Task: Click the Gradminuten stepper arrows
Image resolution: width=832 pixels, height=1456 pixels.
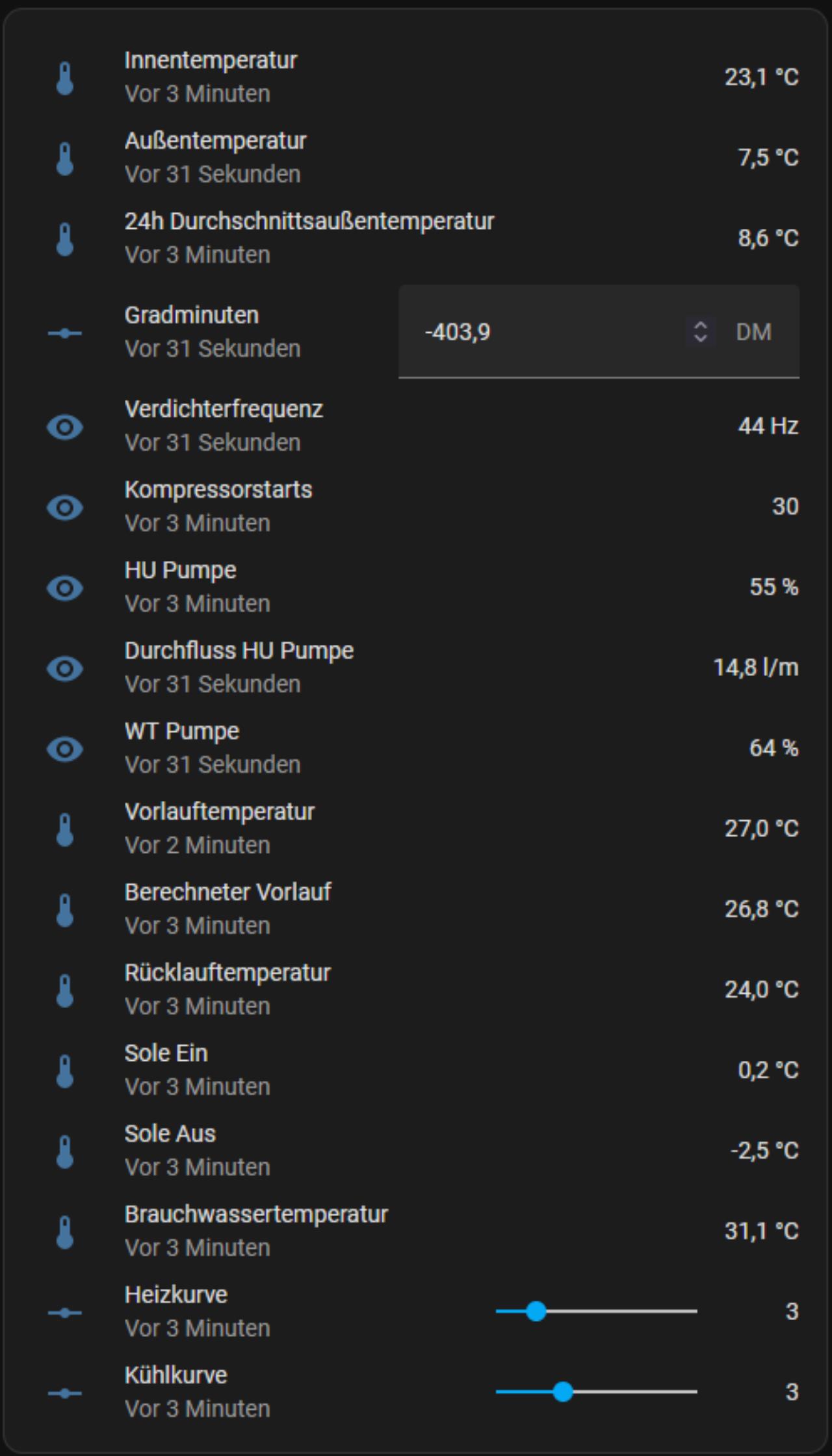Action: (700, 331)
